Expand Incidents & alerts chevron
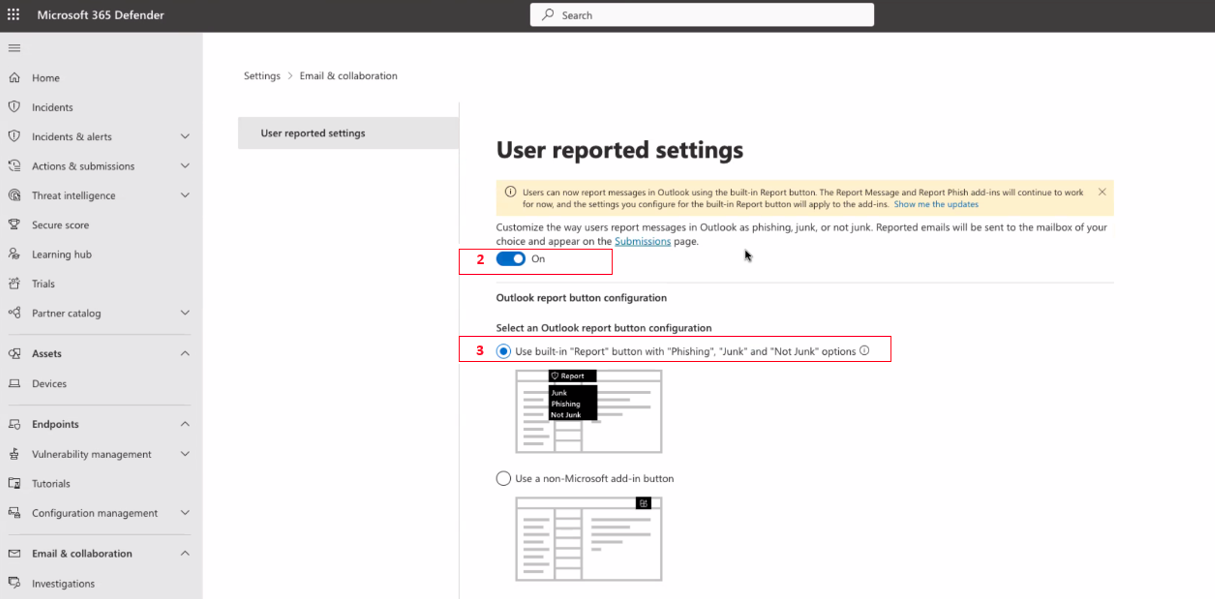This screenshot has width=1215, height=599. 185,136
